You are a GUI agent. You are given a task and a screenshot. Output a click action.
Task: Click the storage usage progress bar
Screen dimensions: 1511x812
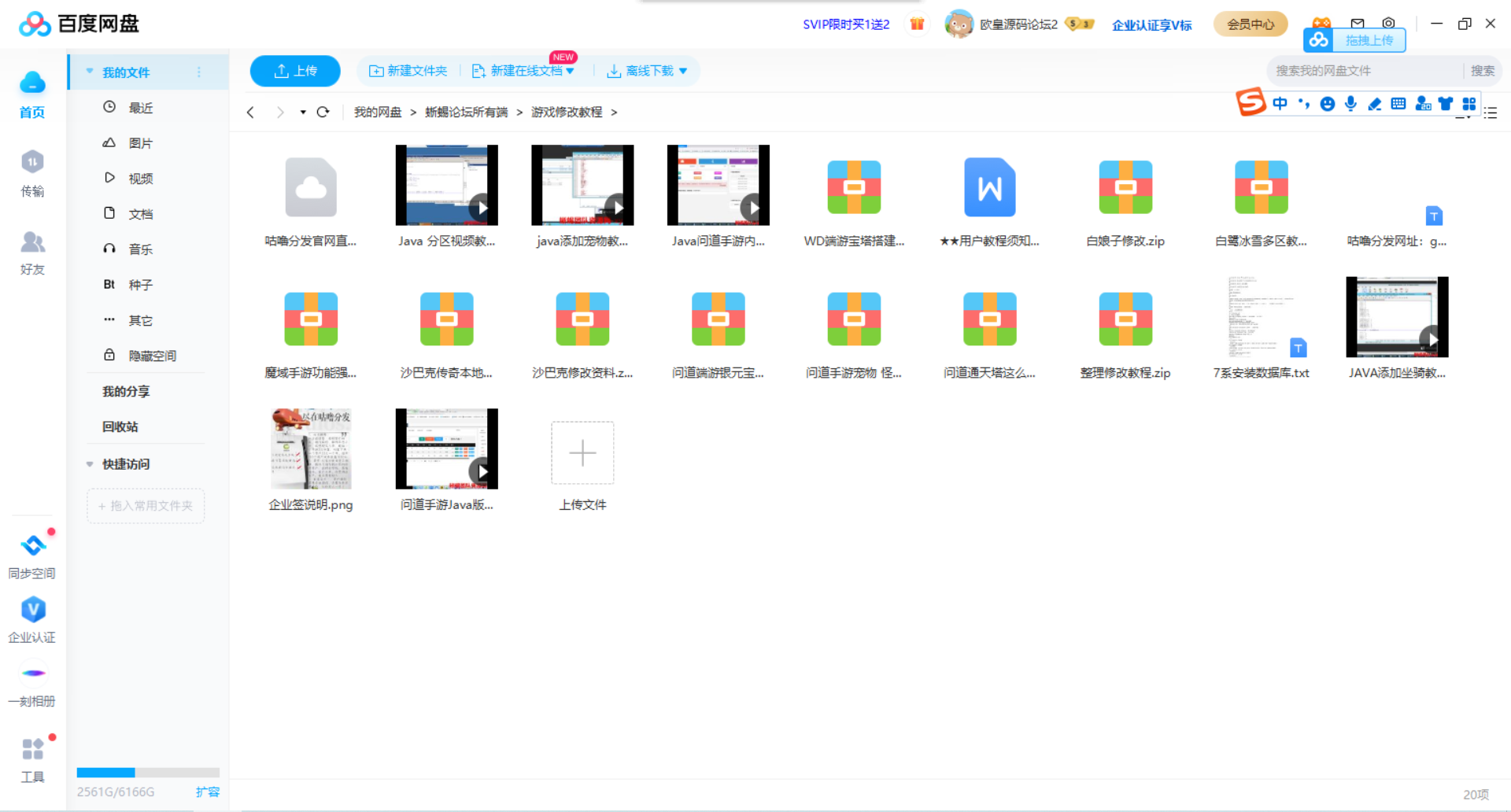tap(148, 773)
